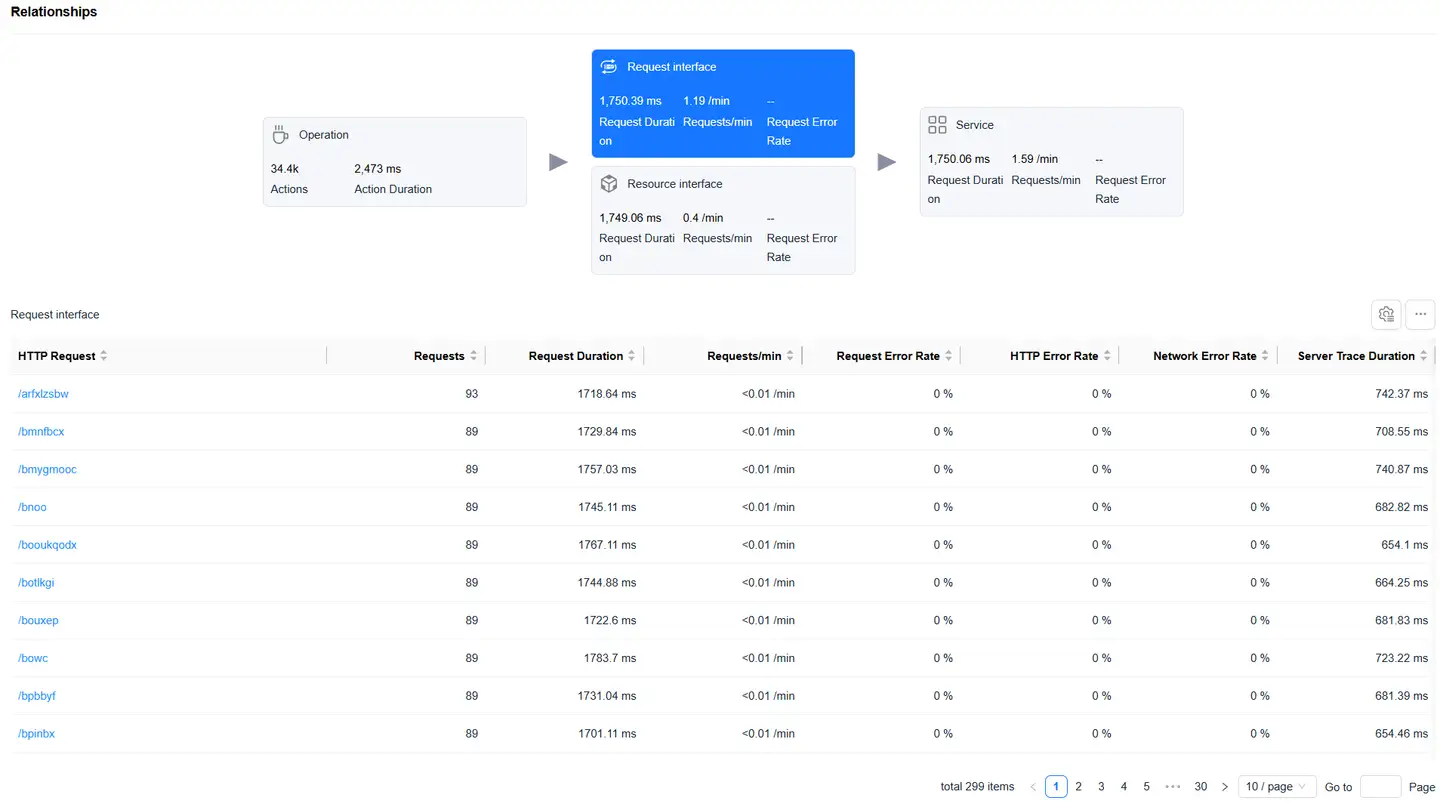The width and height of the screenshot is (1440, 809).
Task: Click the Go to page input field
Action: point(1380,787)
